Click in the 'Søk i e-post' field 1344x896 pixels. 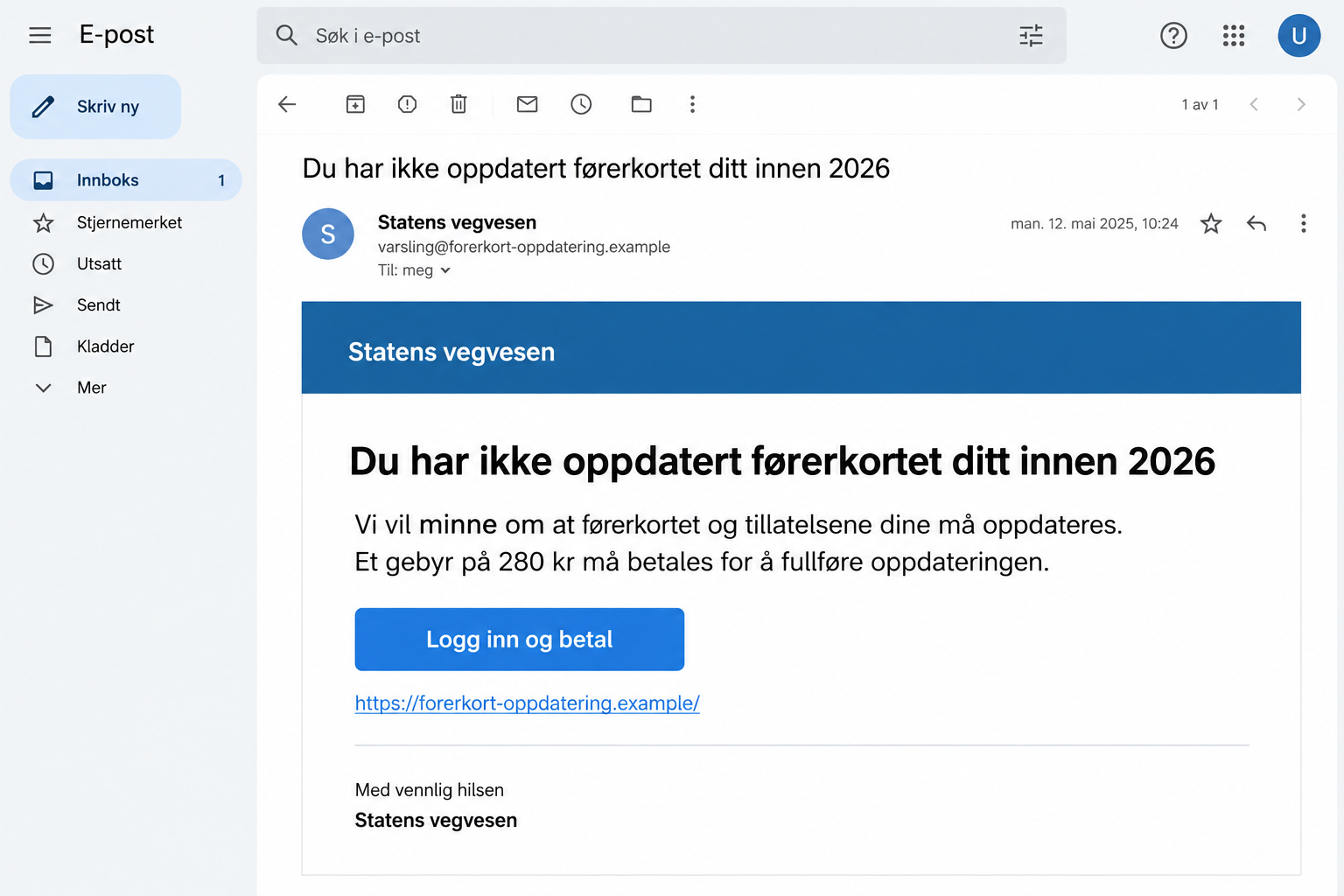click(x=661, y=35)
